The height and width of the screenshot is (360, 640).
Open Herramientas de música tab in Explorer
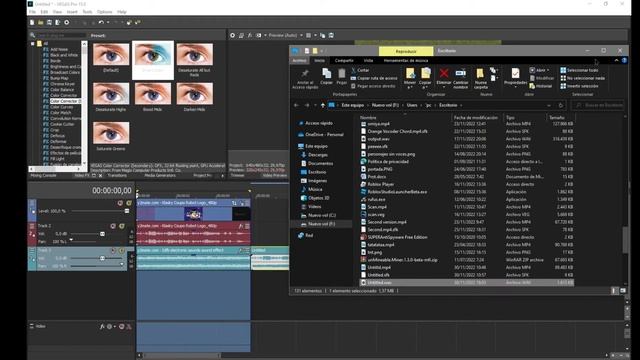[406, 60]
